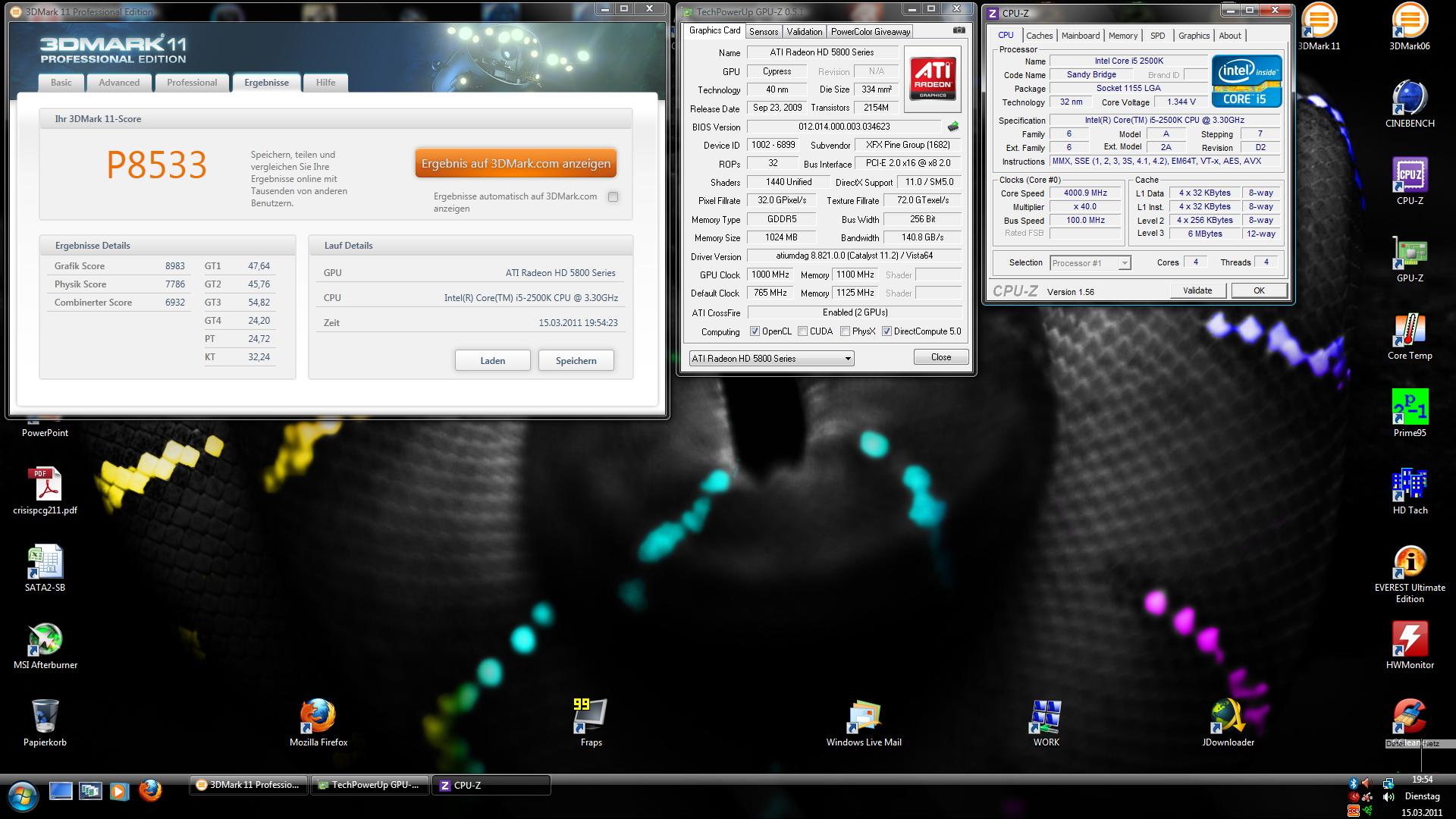1456x819 pixels.
Task: Open HWMonitor desktop shortcut
Action: (x=1409, y=641)
